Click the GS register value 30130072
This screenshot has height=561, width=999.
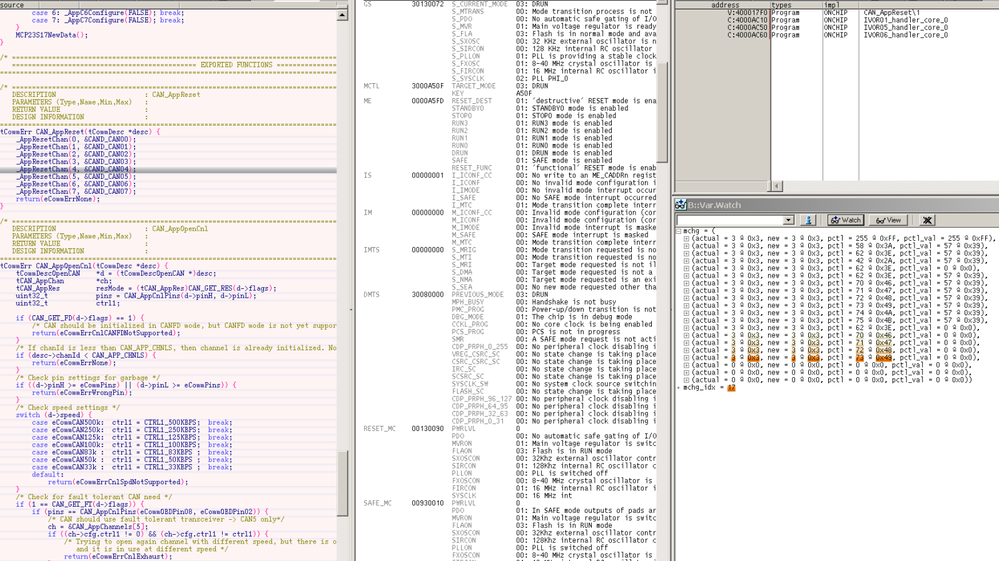point(428,4)
